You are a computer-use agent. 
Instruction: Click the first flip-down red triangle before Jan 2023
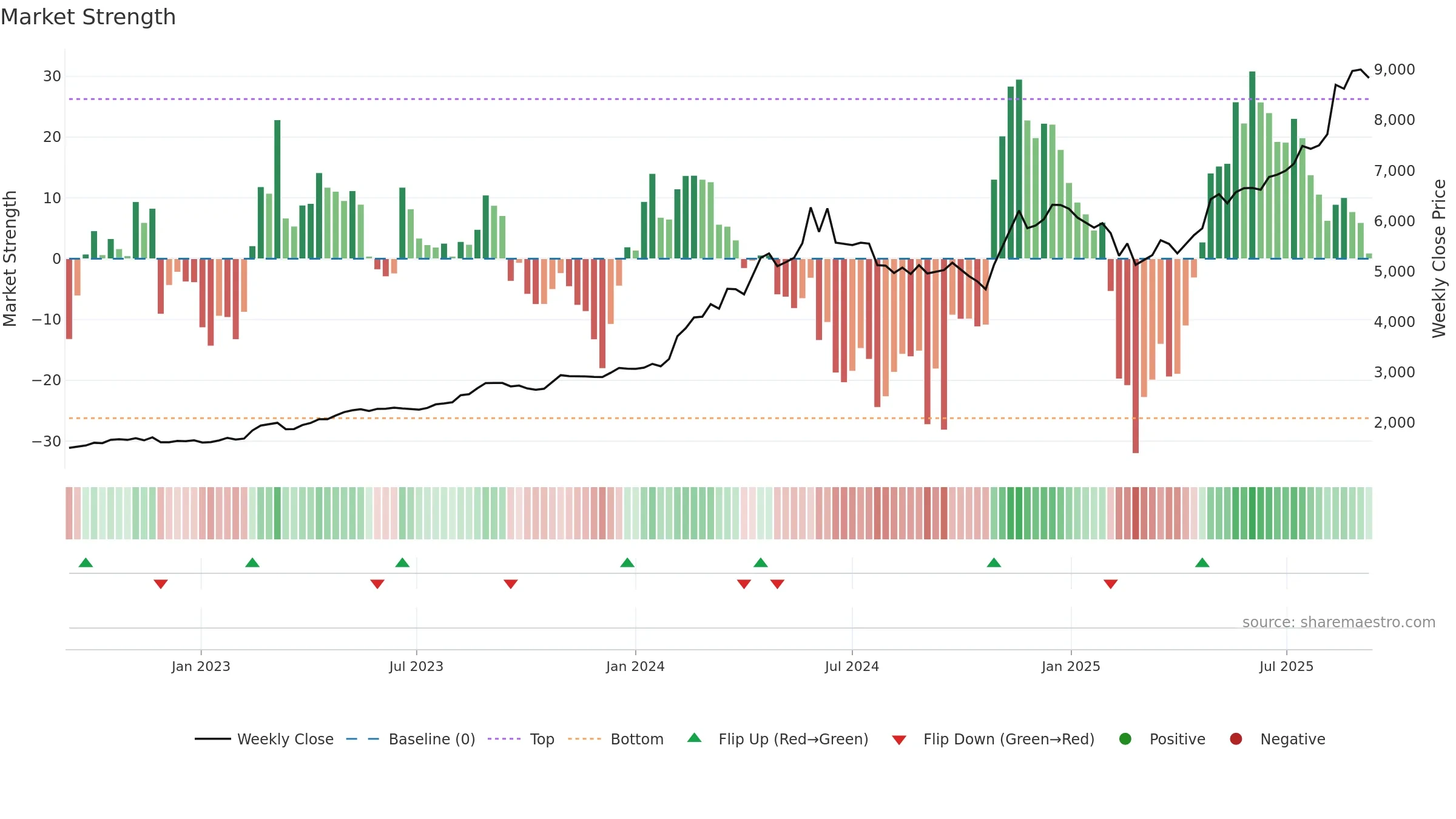161,584
